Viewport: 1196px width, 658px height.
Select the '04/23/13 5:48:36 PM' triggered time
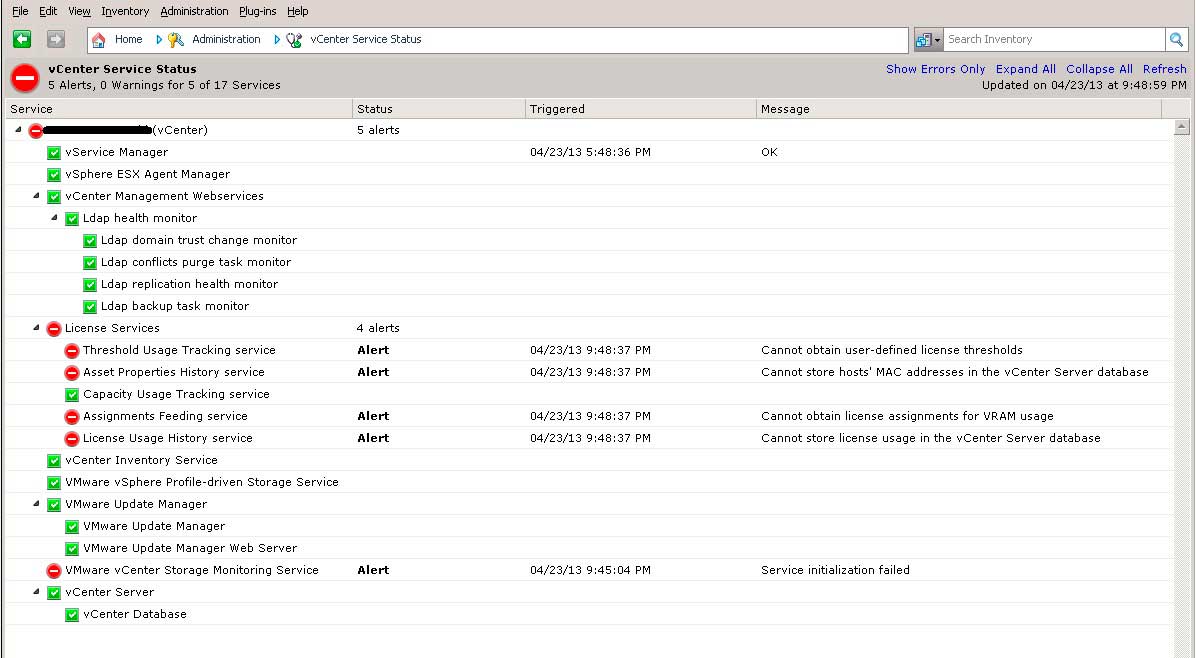click(590, 152)
